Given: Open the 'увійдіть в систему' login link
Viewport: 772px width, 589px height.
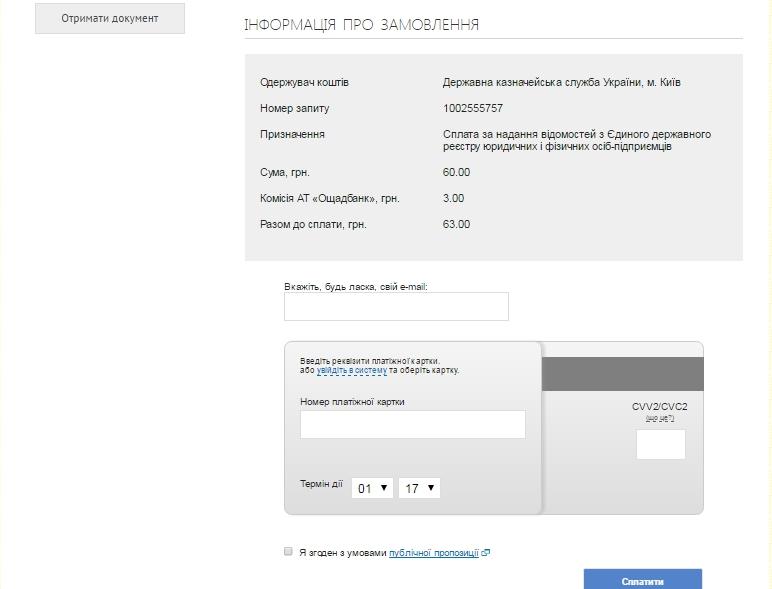Looking at the screenshot, I should coord(351,370).
